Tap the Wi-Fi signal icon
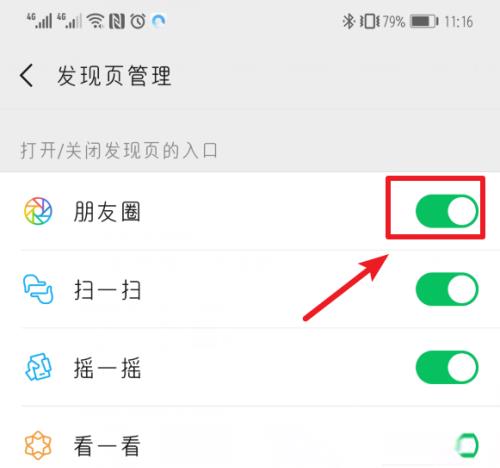The height and width of the screenshot is (468, 500). (x=96, y=21)
